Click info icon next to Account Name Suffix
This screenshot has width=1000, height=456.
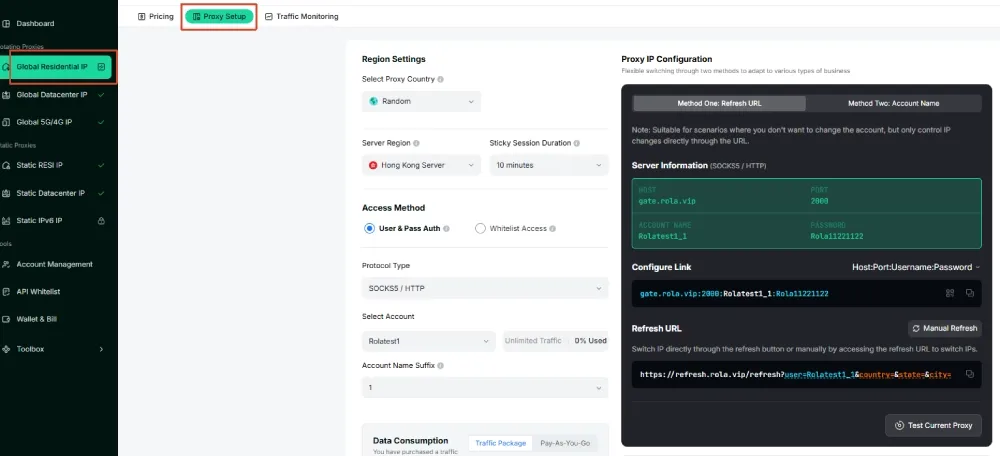click(x=441, y=366)
